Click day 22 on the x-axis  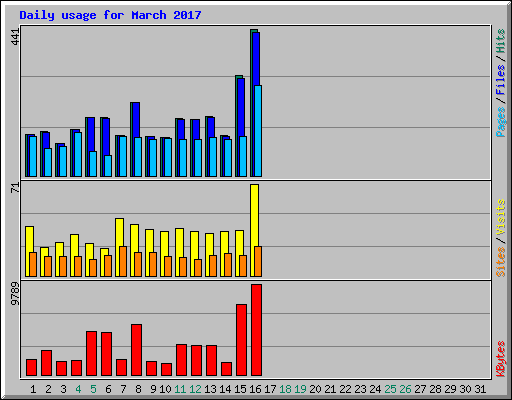(345, 389)
